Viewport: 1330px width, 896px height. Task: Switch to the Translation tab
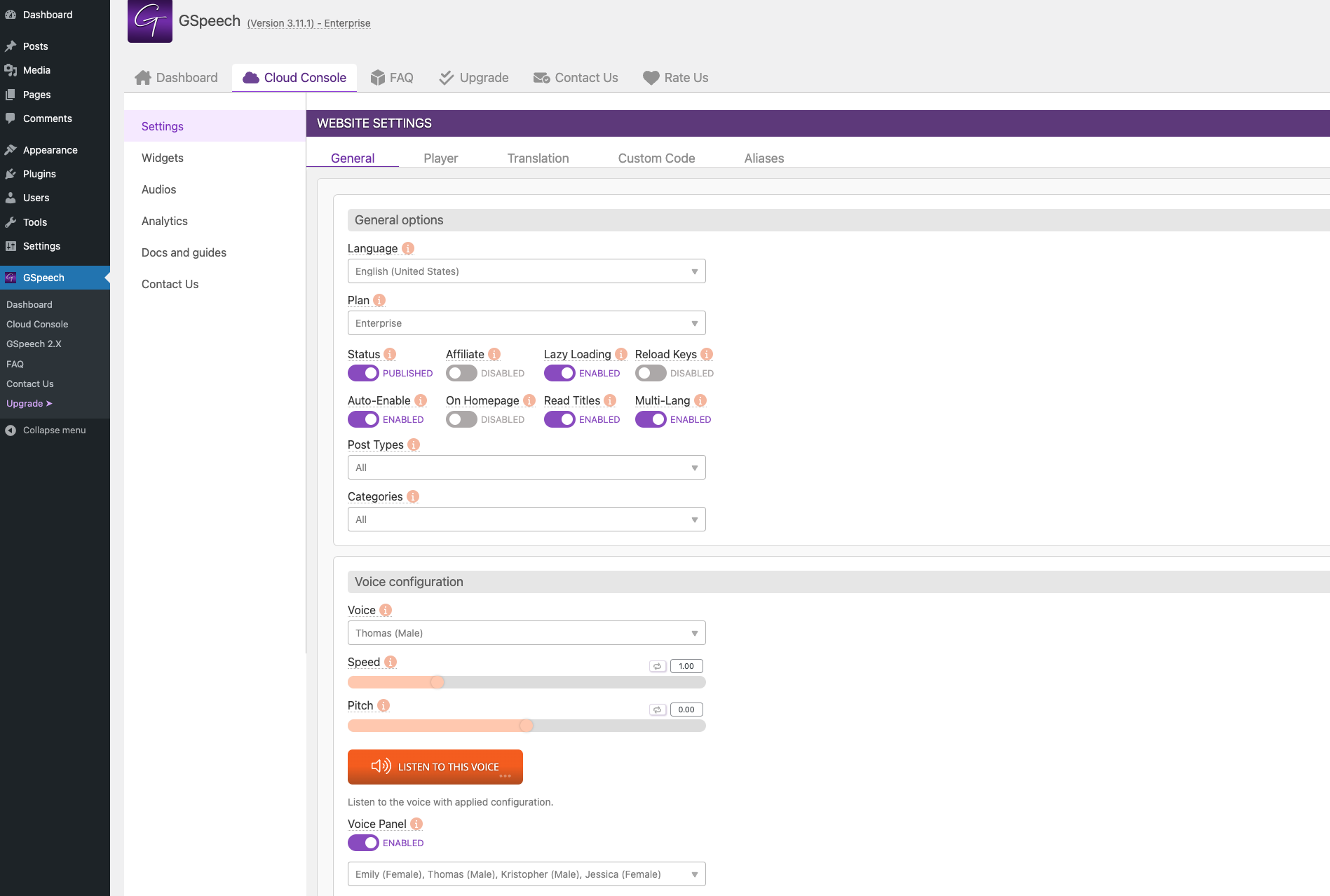tap(538, 158)
